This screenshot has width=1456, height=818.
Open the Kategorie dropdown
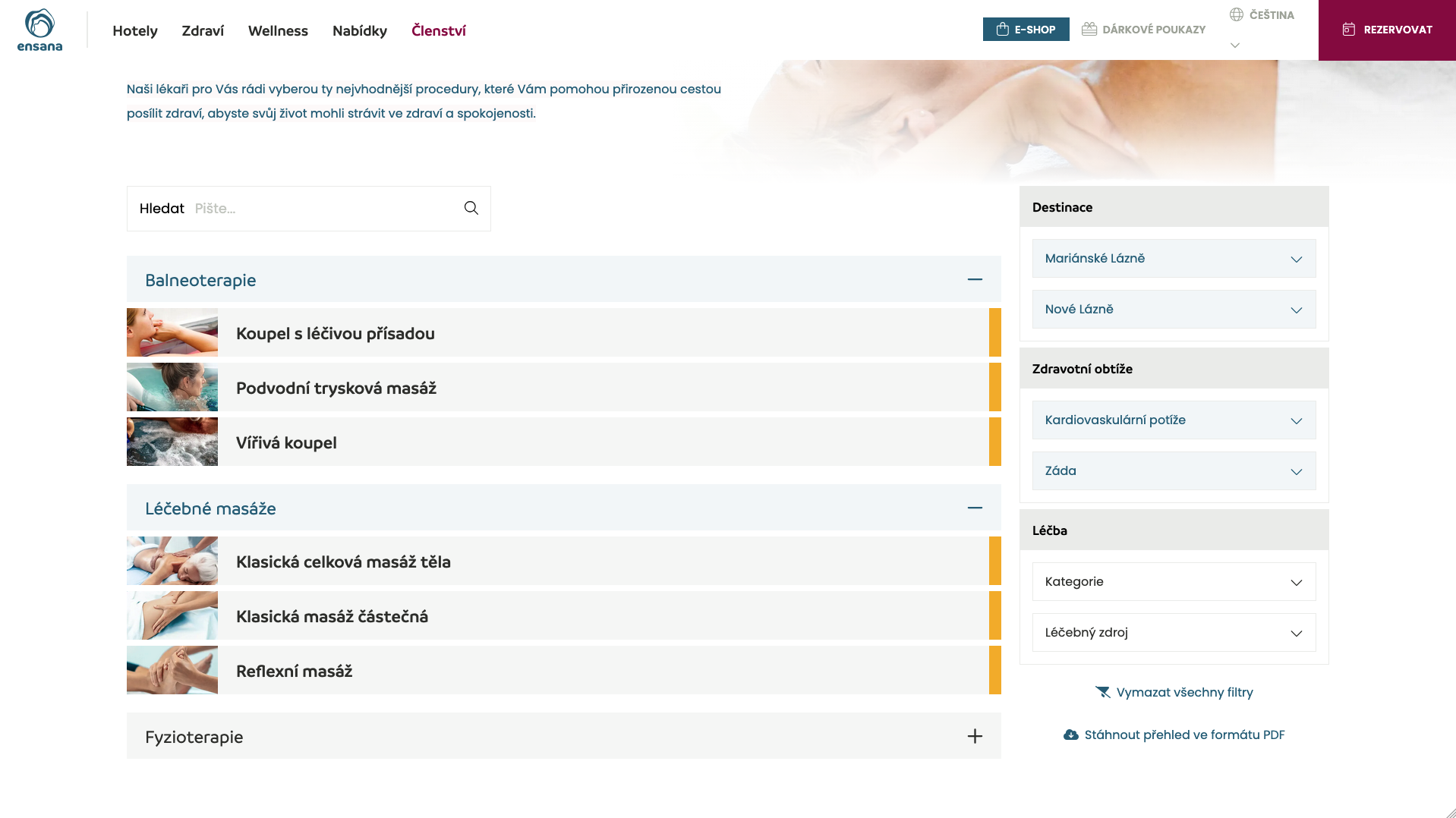(x=1174, y=582)
